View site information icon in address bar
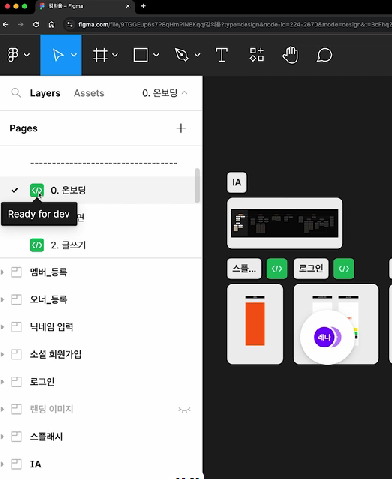 (x=69, y=24)
